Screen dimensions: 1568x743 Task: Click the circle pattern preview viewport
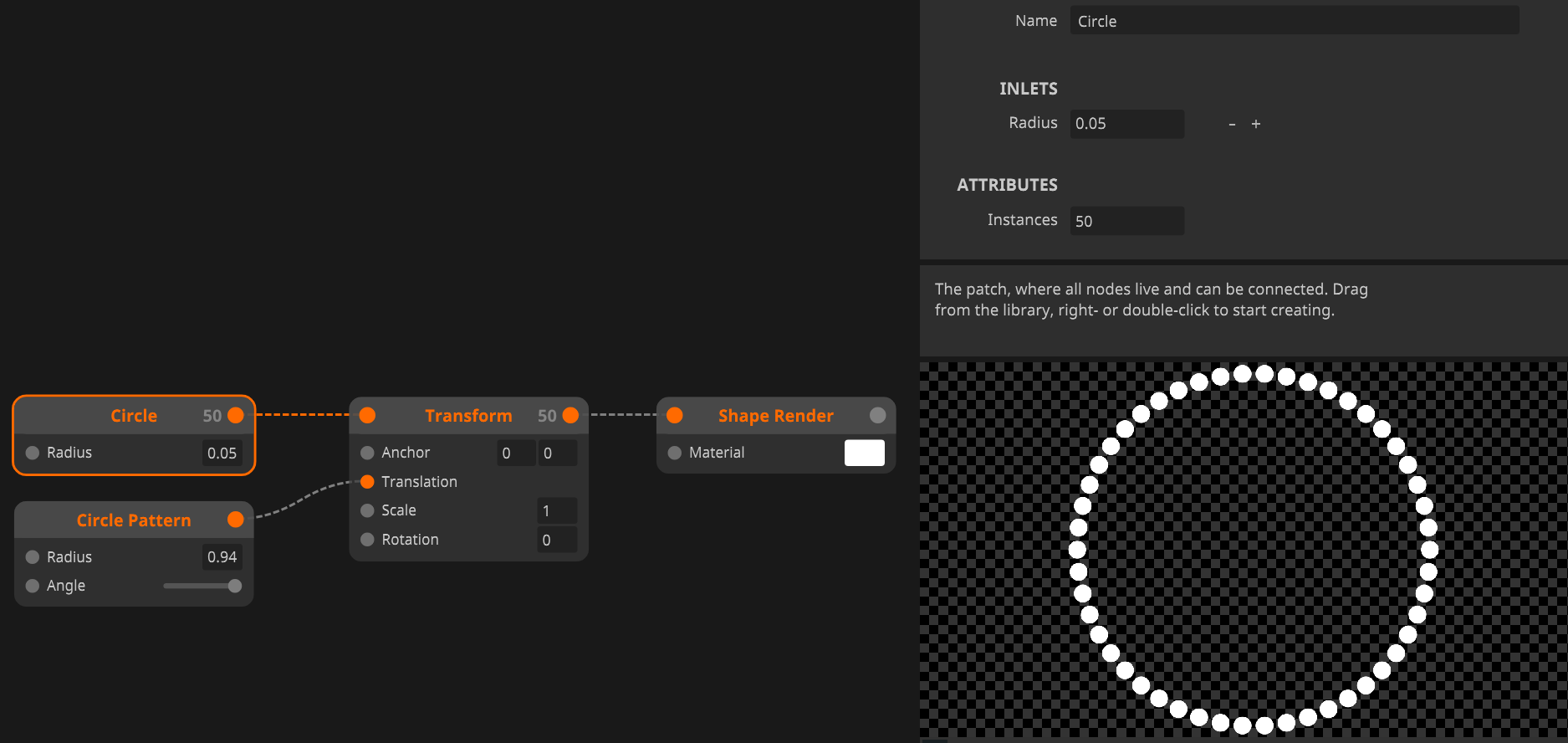pos(1244,551)
